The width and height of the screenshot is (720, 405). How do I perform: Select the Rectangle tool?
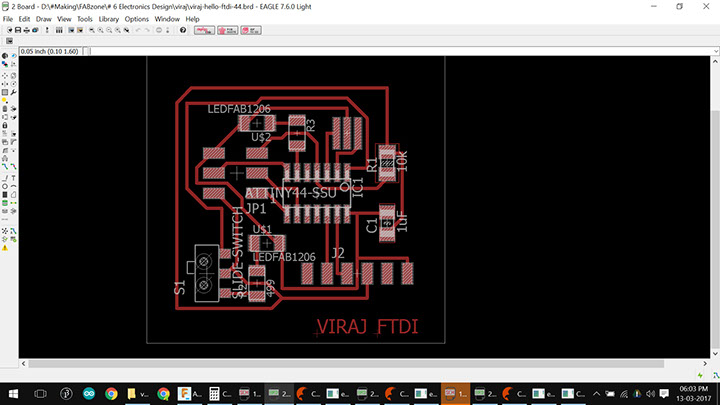click(5, 195)
